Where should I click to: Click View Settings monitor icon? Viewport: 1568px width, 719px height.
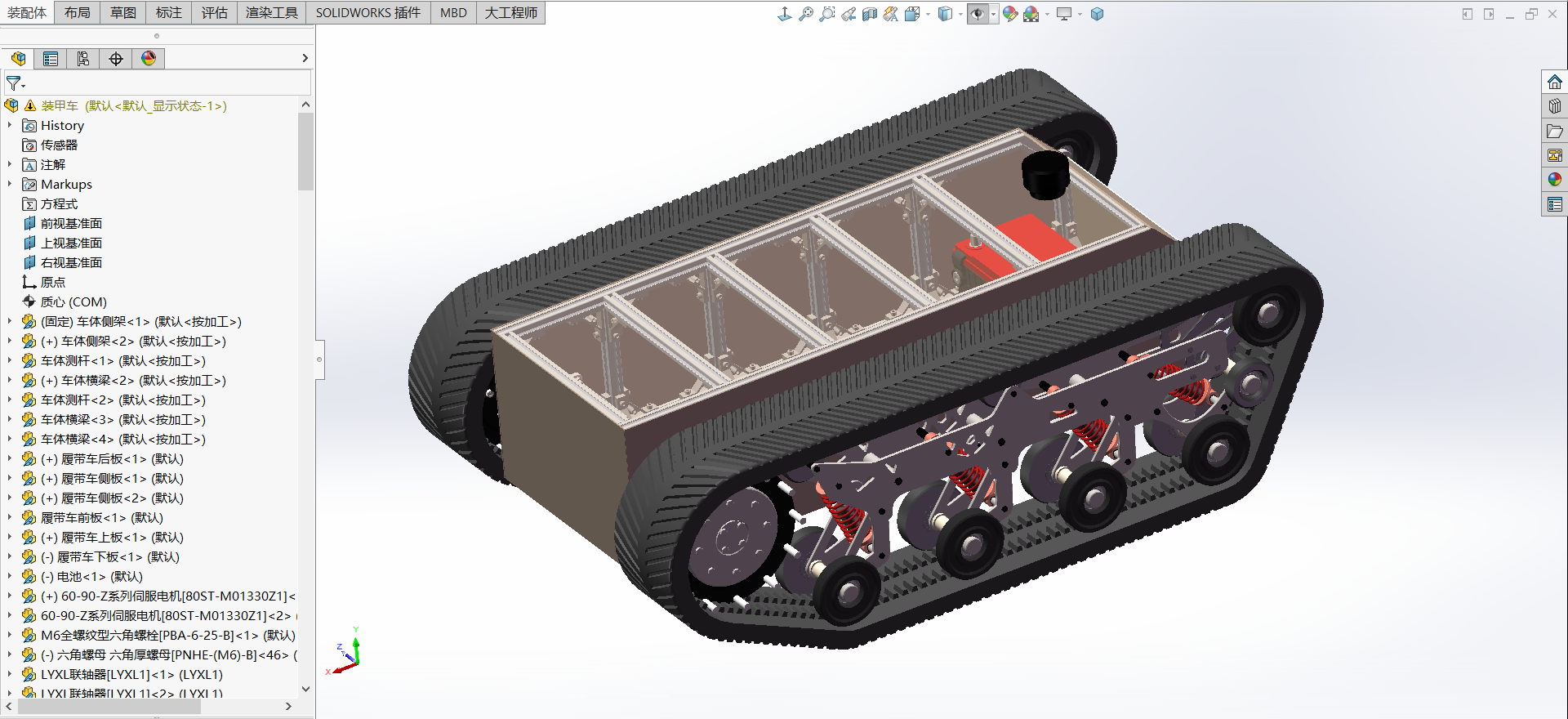click(x=1064, y=14)
